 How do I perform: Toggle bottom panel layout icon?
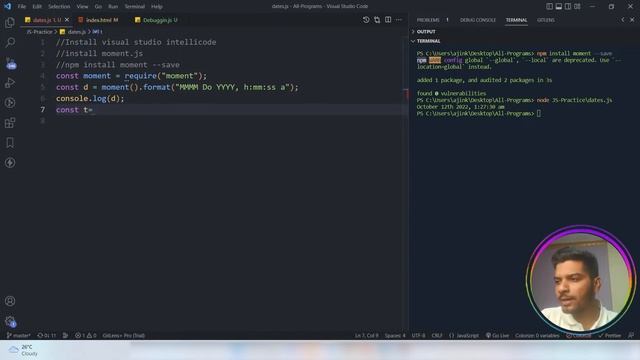coord(559,6)
